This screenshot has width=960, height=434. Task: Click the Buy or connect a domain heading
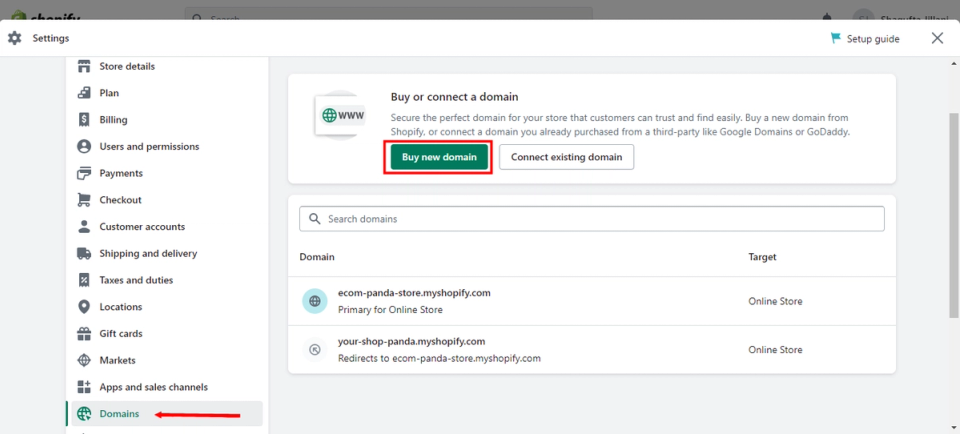point(455,97)
